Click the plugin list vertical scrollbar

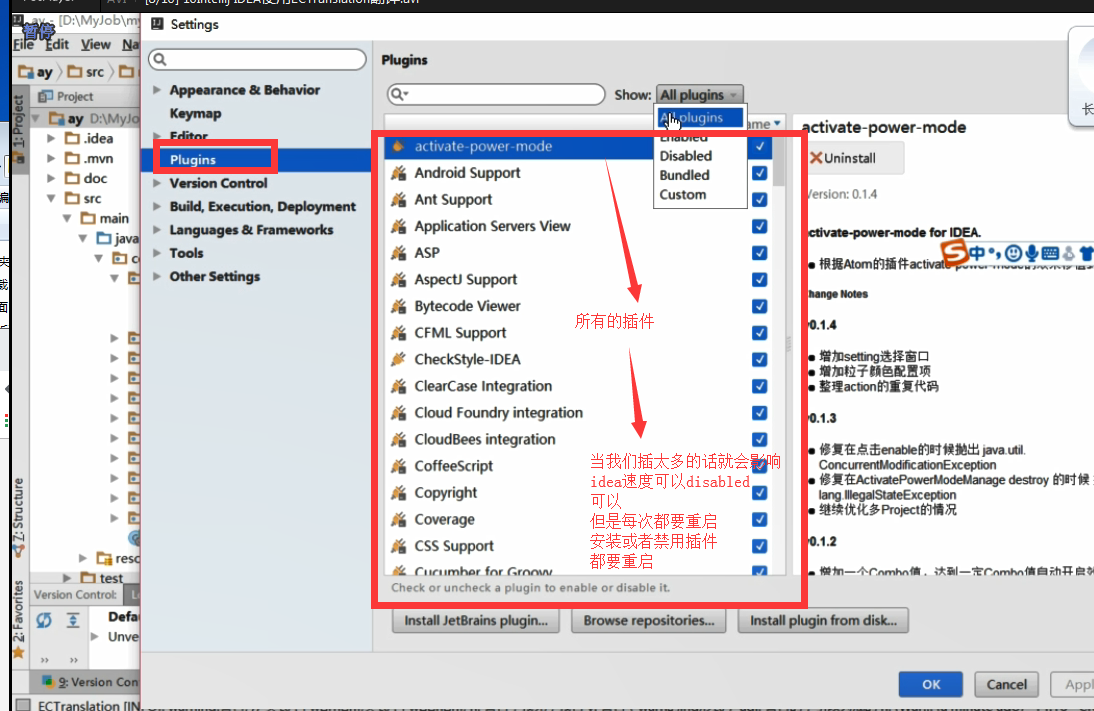779,163
